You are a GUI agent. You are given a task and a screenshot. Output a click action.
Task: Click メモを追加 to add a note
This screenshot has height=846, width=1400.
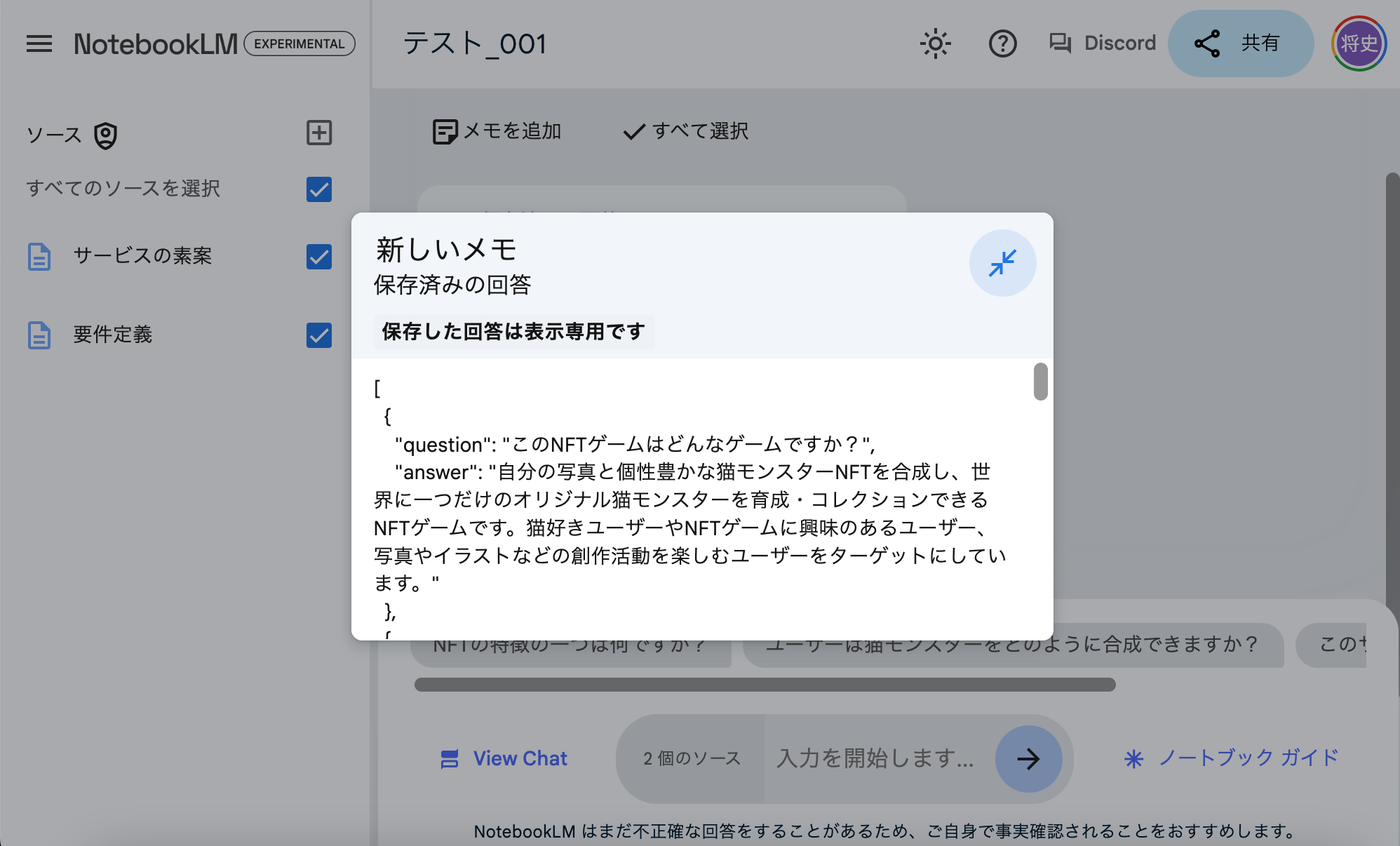(497, 131)
